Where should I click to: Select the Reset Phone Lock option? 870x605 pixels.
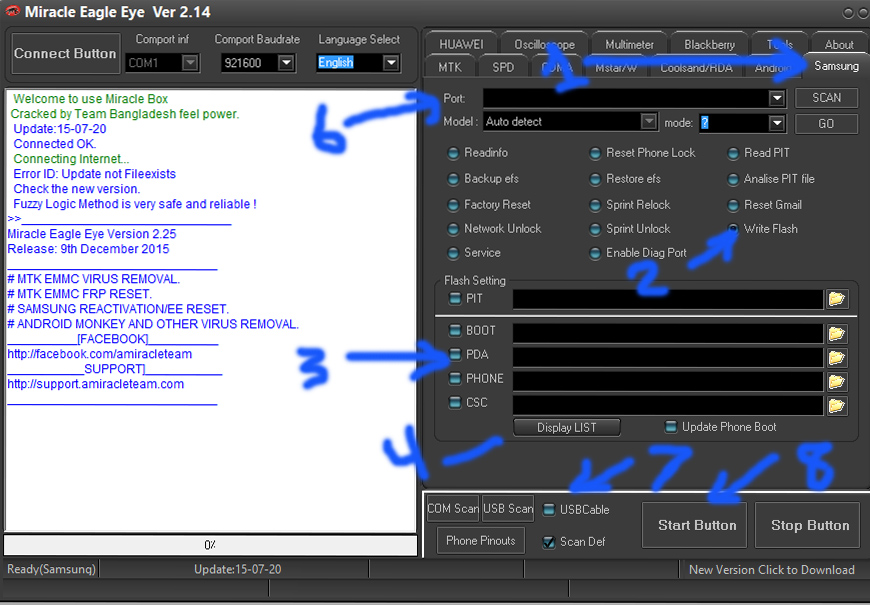pos(595,153)
